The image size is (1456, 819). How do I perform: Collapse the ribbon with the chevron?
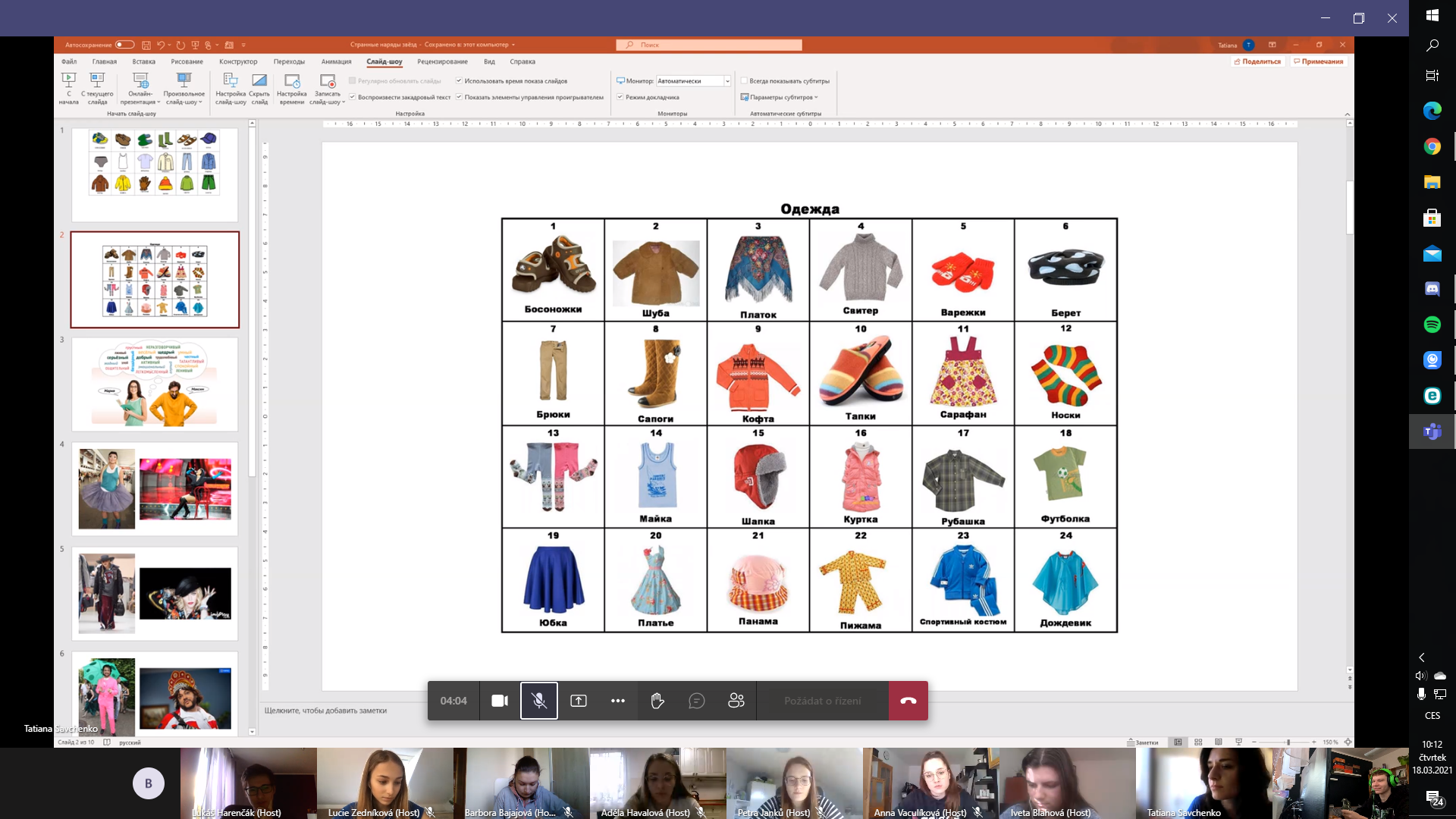1348,114
